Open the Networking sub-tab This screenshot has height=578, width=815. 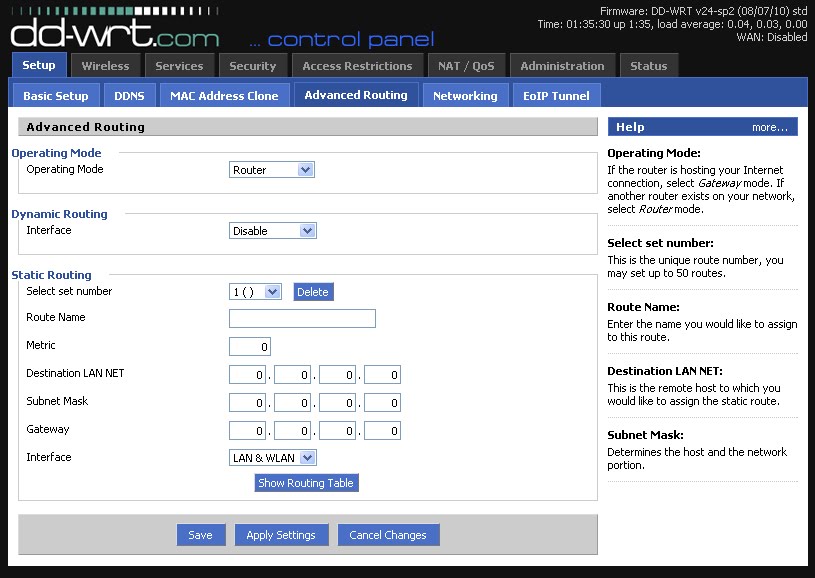[465, 96]
